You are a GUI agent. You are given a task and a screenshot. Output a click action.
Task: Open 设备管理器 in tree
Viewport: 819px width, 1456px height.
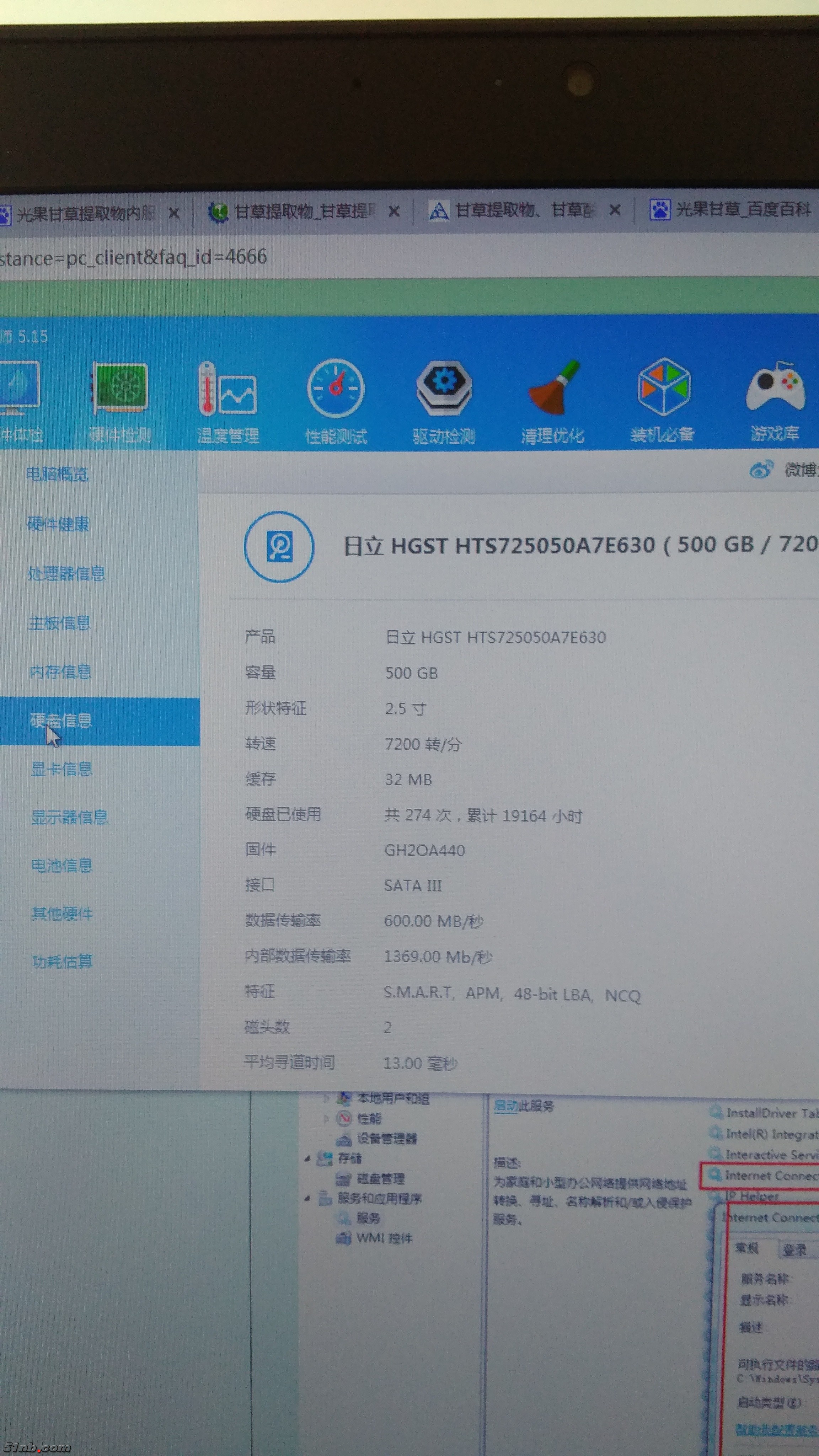(x=387, y=1138)
